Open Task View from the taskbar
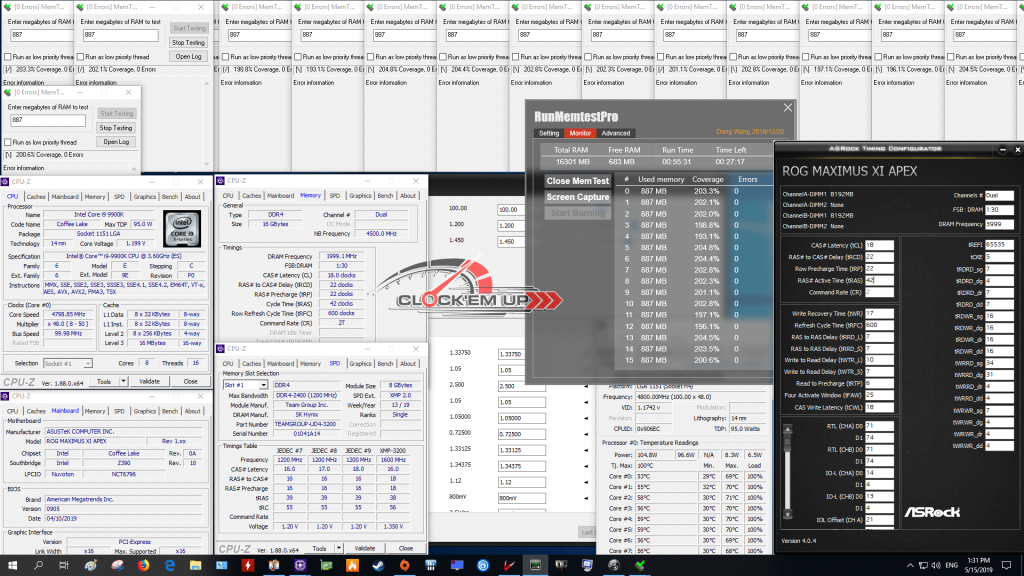 64,565
